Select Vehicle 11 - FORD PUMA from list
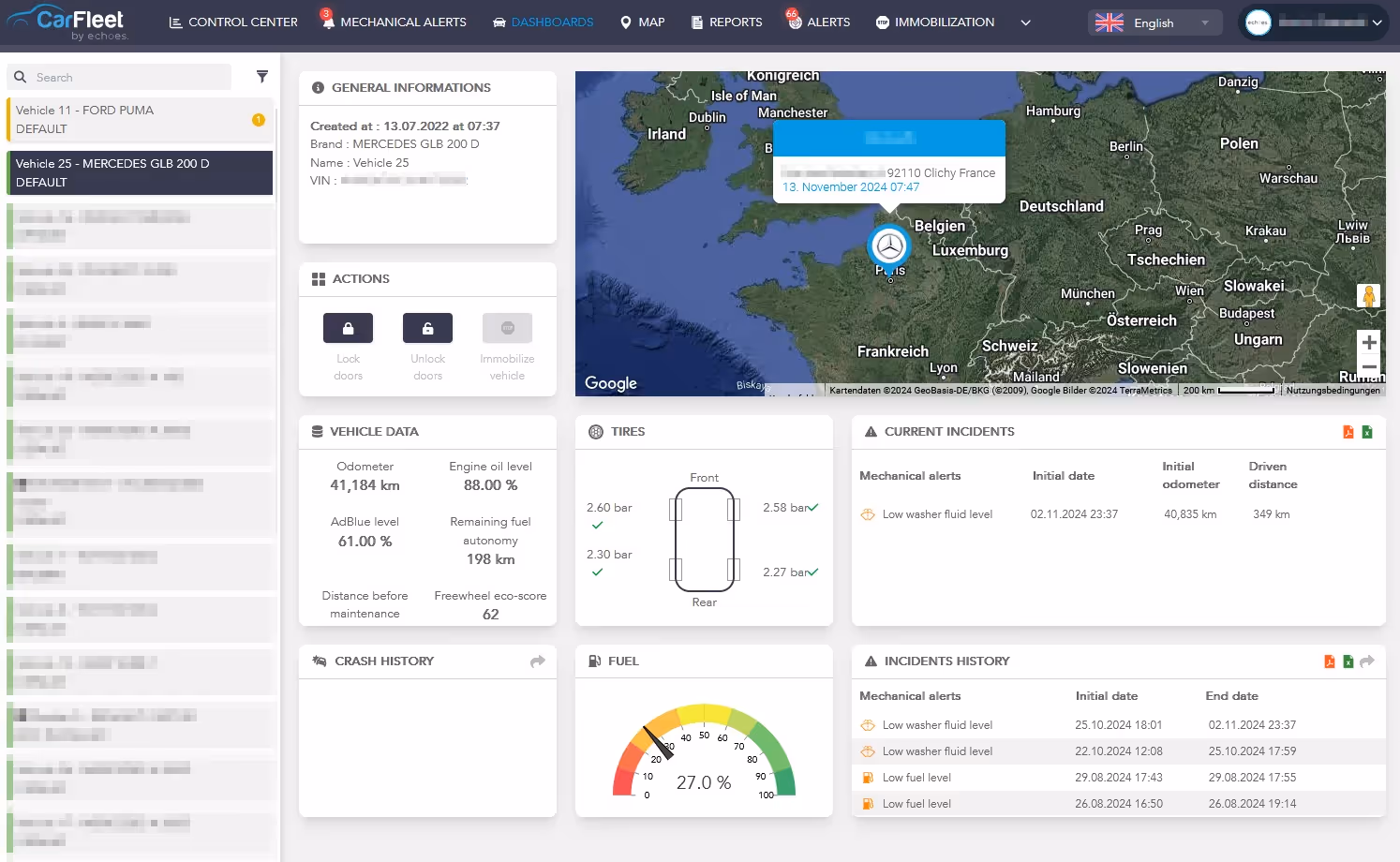Viewport: 1400px width, 862px height. [139, 119]
